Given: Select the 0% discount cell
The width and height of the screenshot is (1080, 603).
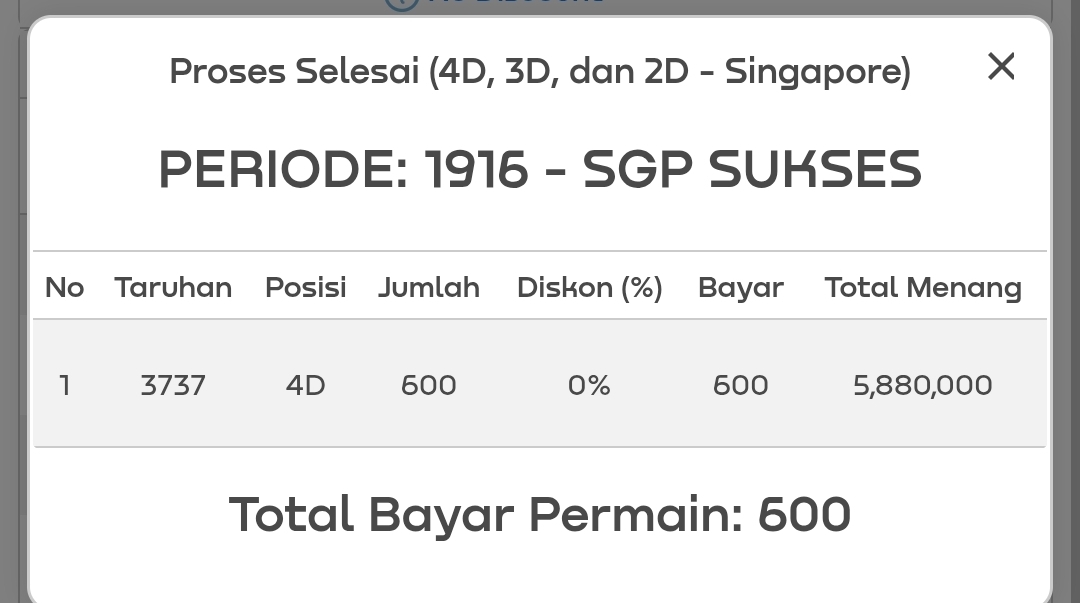Looking at the screenshot, I should pos(589,385).
